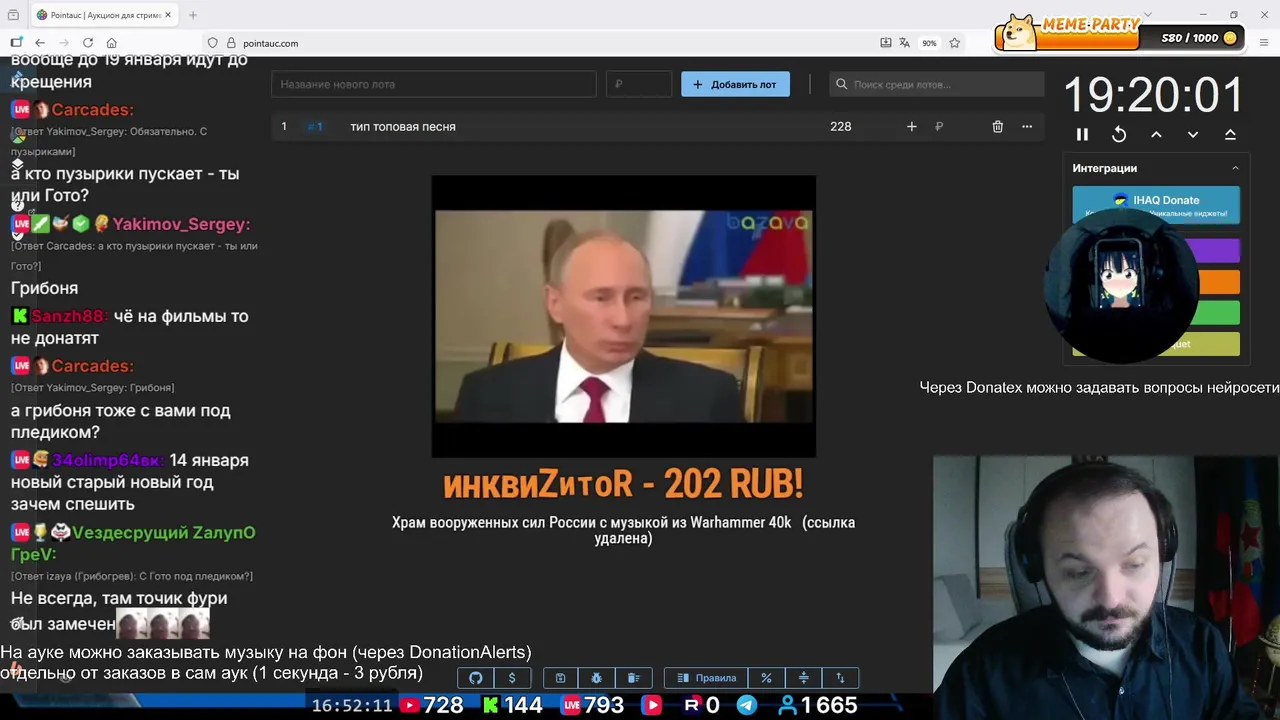
Task: Focus the Поиск среди лотов search box
Action: click(936, 84)
